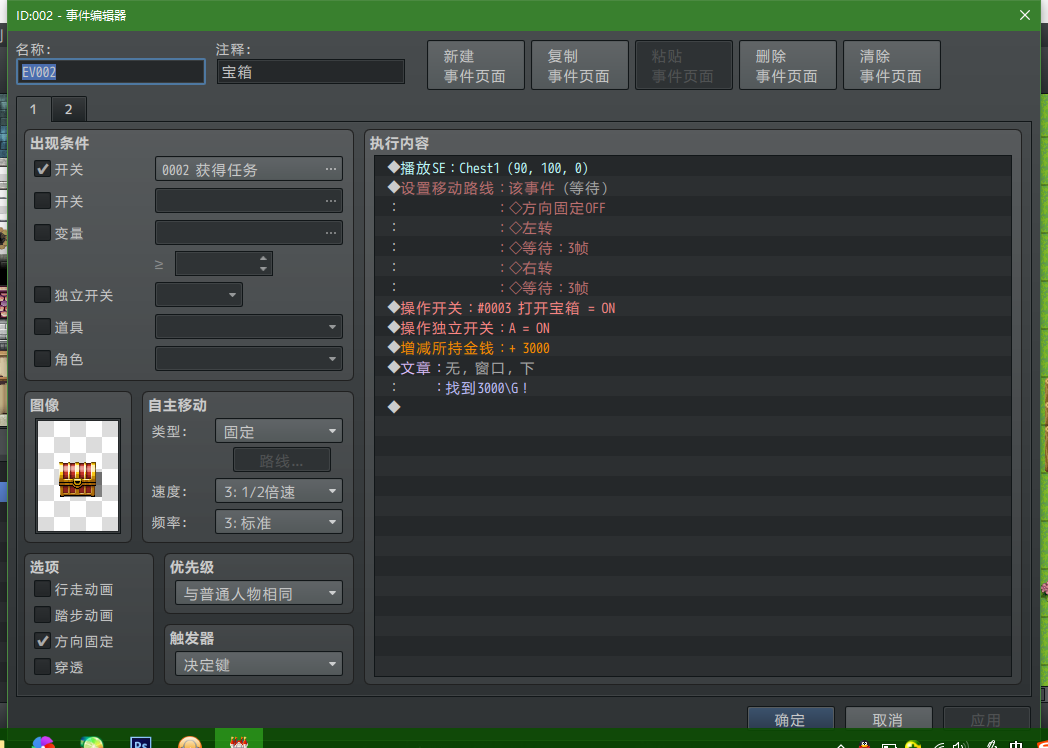Click the variable value stepper arrows
Screen dimensions: 1048x748
263,264
